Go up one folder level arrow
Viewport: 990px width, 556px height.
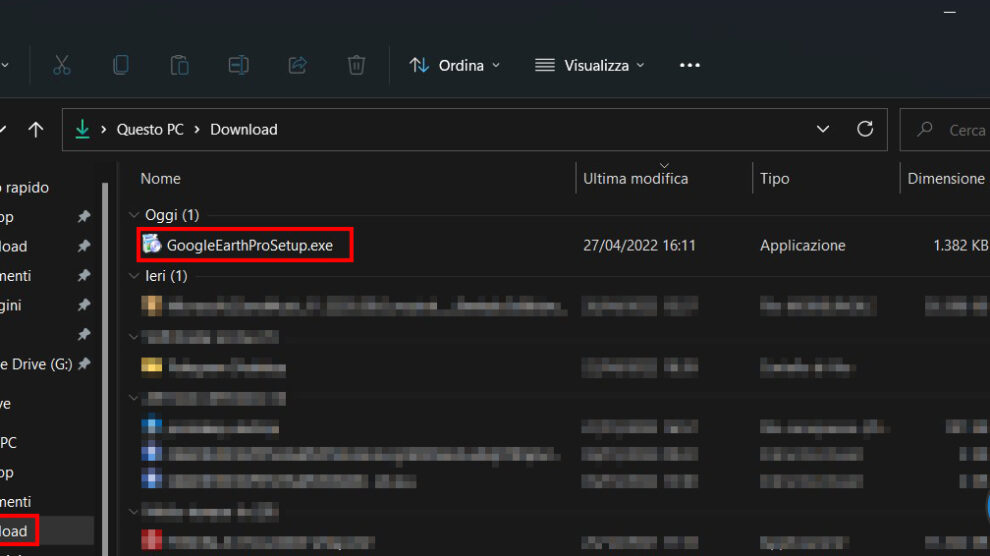point(36,129)
